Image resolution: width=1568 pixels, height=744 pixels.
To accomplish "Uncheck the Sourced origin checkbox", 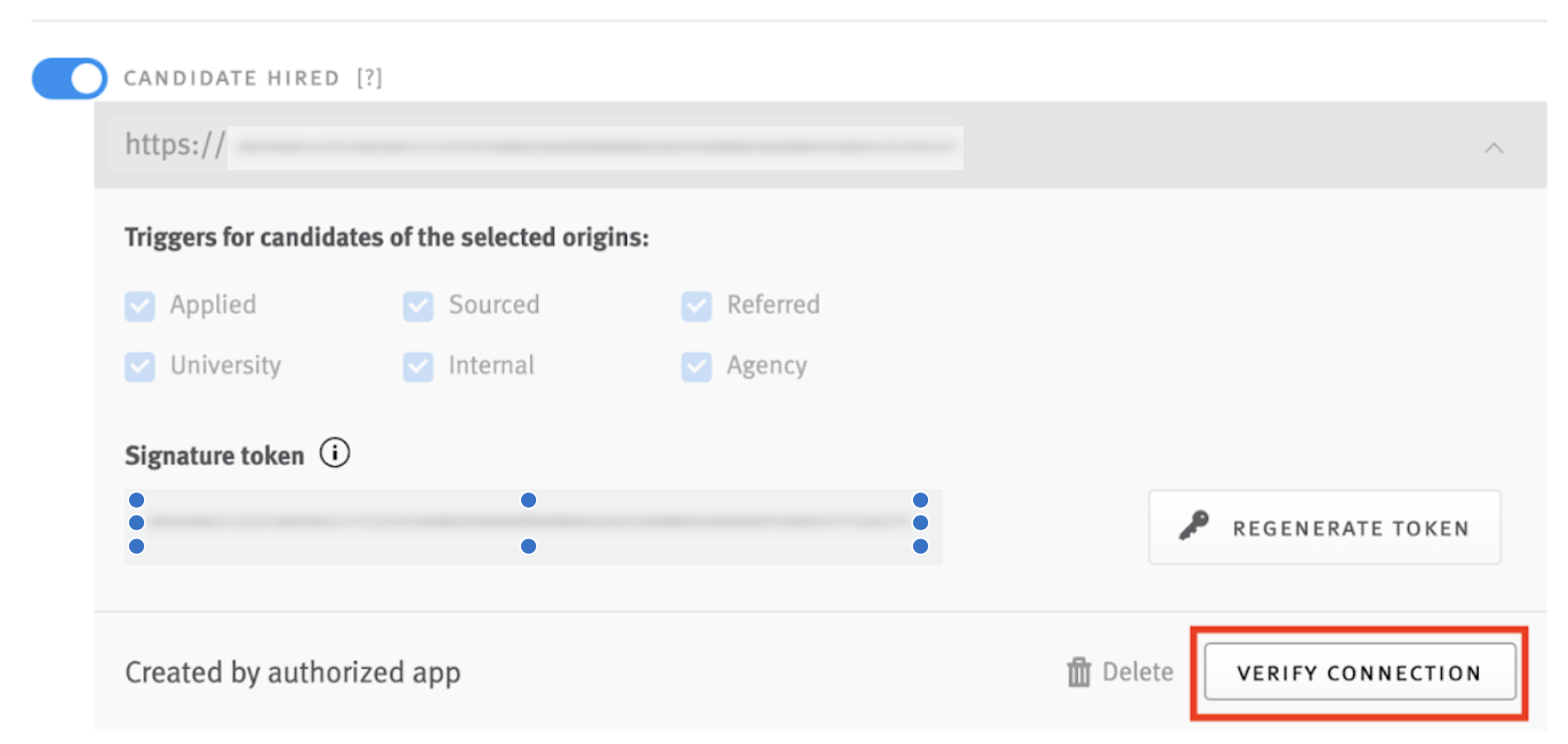I will point(418,306).
